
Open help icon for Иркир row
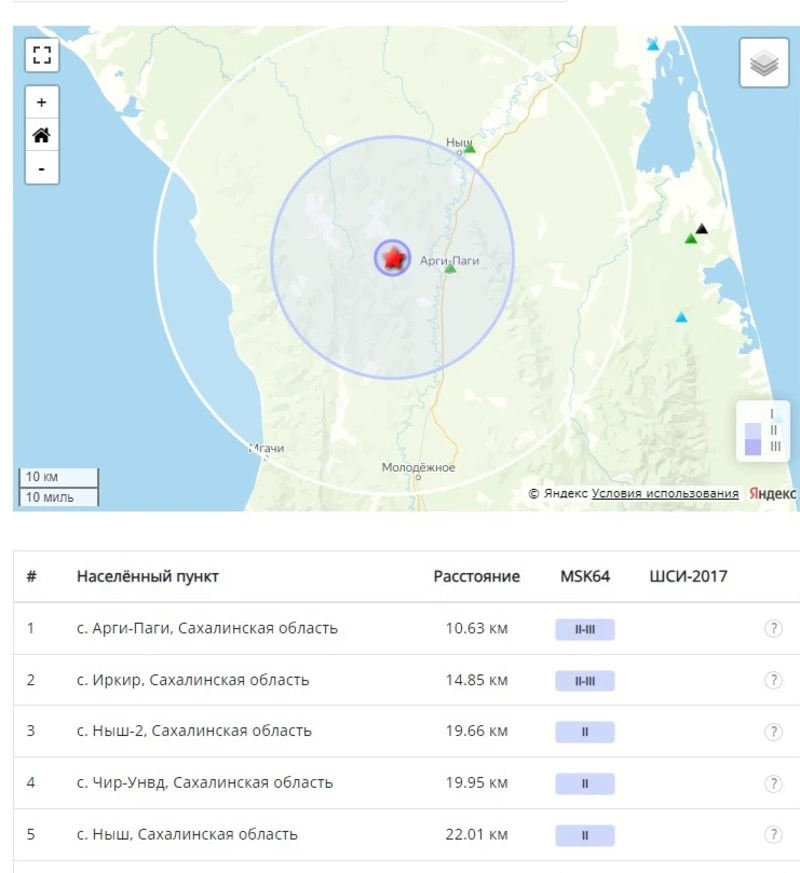click(x=772, y=681)
